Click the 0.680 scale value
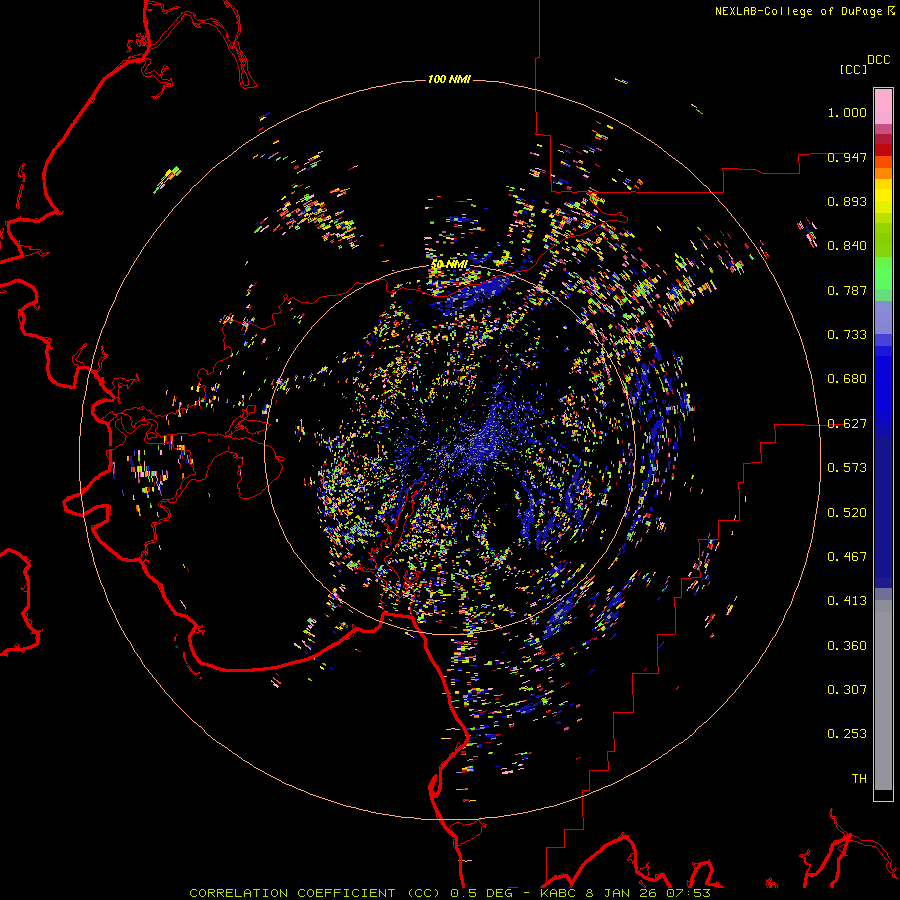Image resolution: width=900 pixels, height=900 pixels. point(847,379)
